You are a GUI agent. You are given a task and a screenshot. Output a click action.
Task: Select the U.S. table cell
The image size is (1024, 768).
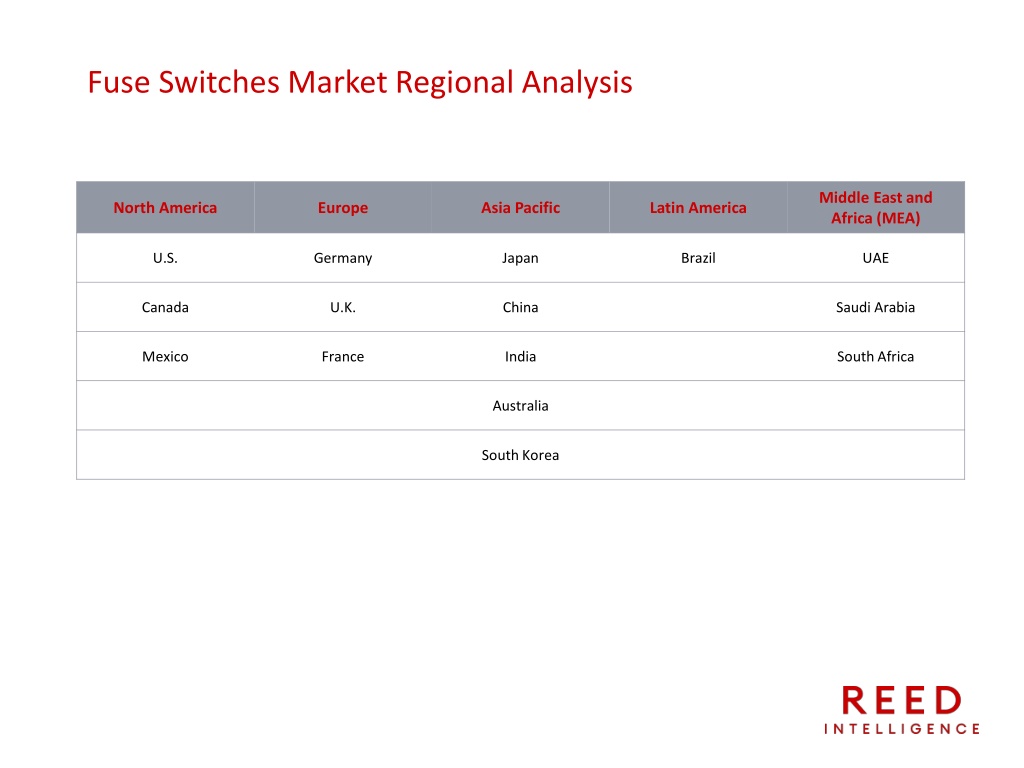(x=165, y=258)
